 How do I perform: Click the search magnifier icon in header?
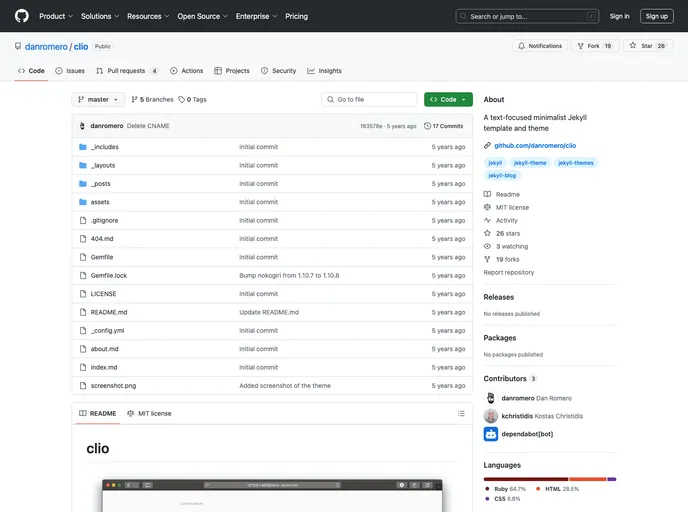pos(463,16)
